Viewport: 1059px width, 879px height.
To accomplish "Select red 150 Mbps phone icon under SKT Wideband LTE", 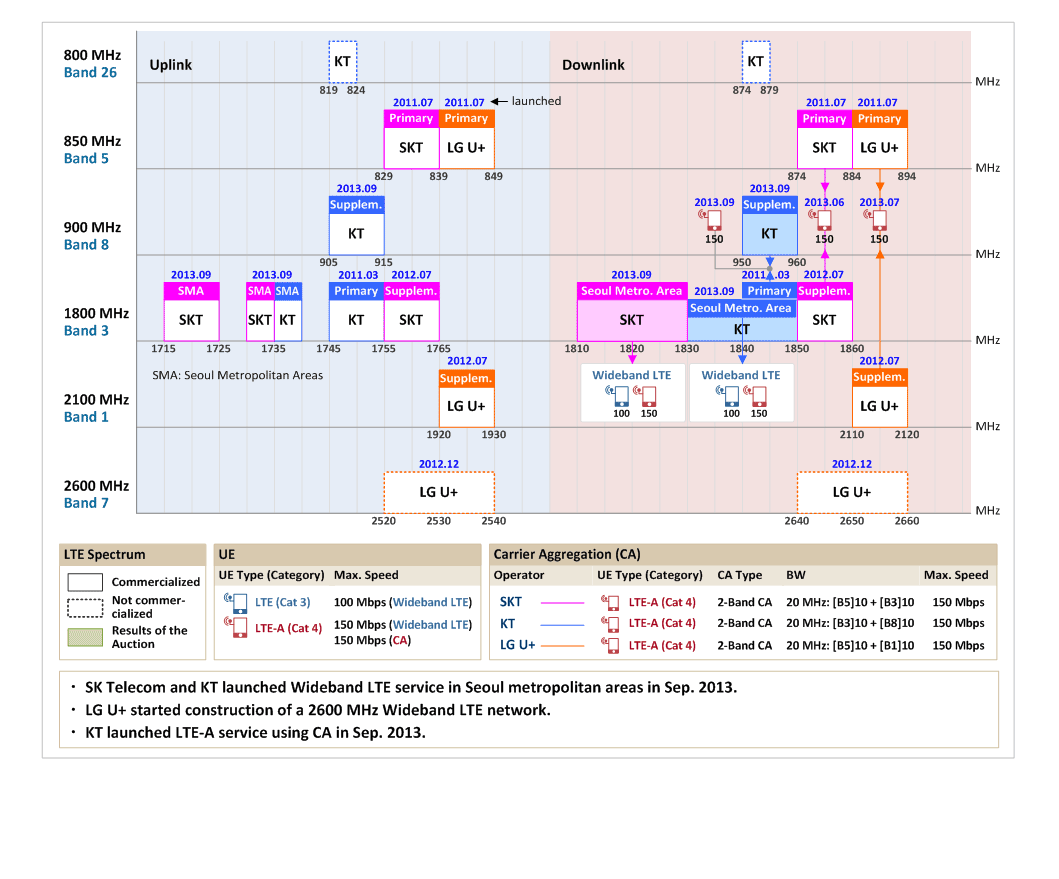I will pos(646,396).
